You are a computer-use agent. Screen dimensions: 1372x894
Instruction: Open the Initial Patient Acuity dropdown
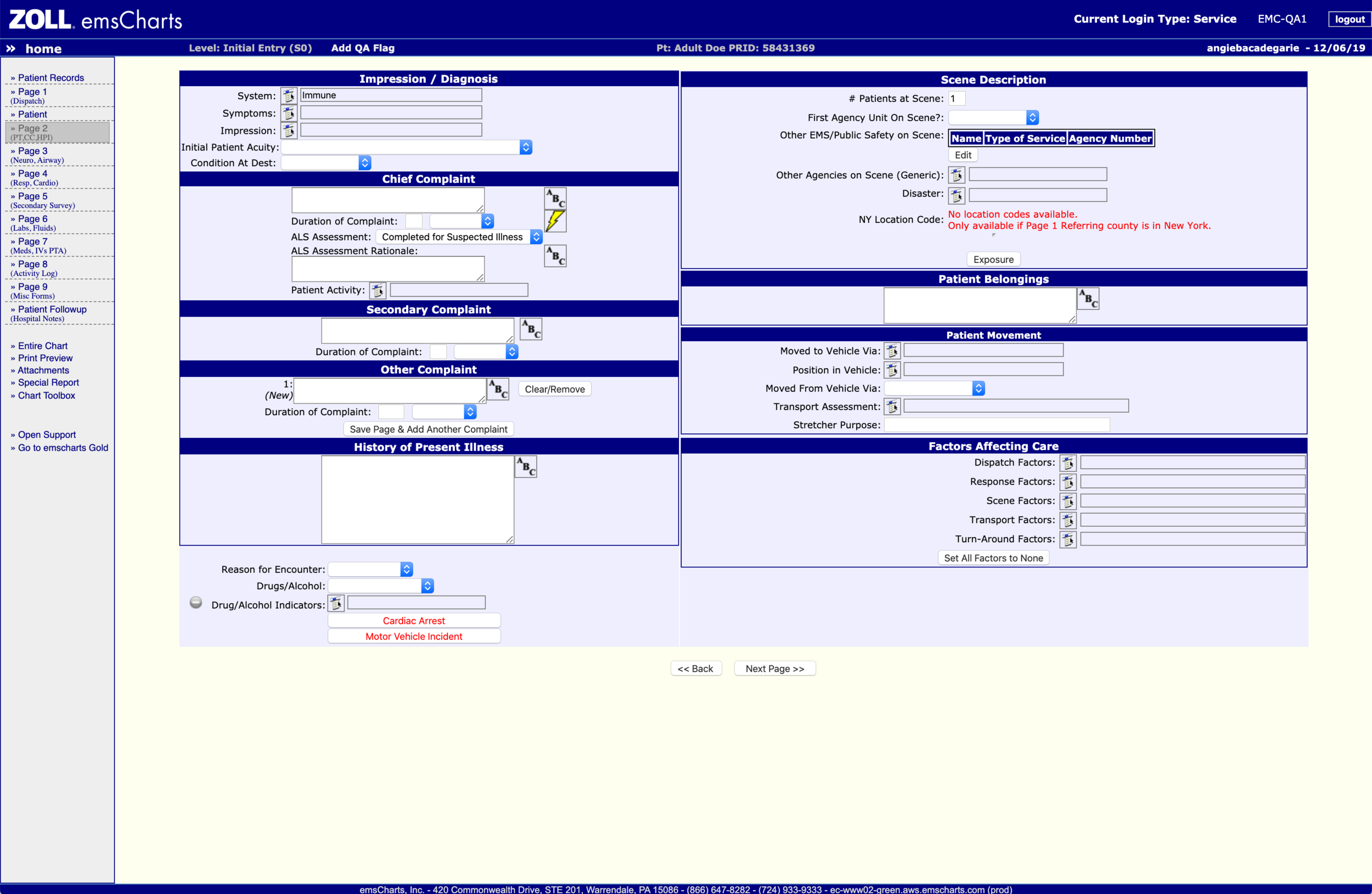(525, 147)
